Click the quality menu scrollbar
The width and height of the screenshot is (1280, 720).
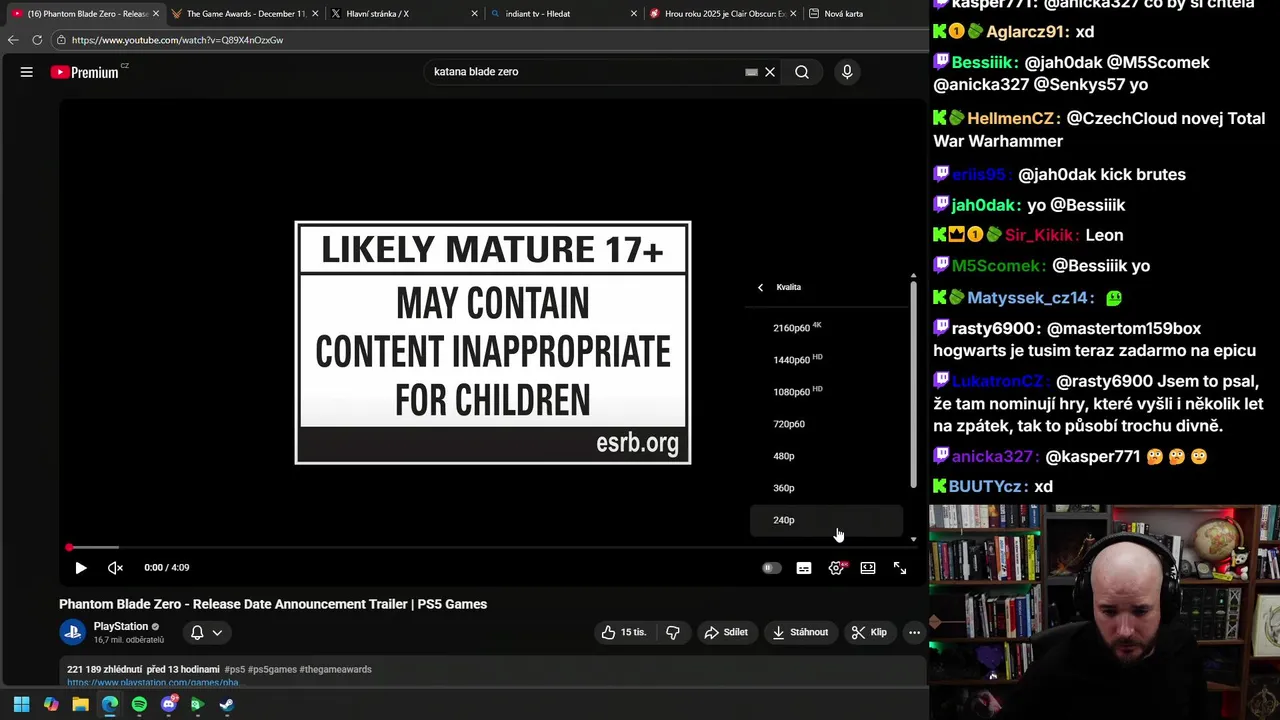[913, 385]
